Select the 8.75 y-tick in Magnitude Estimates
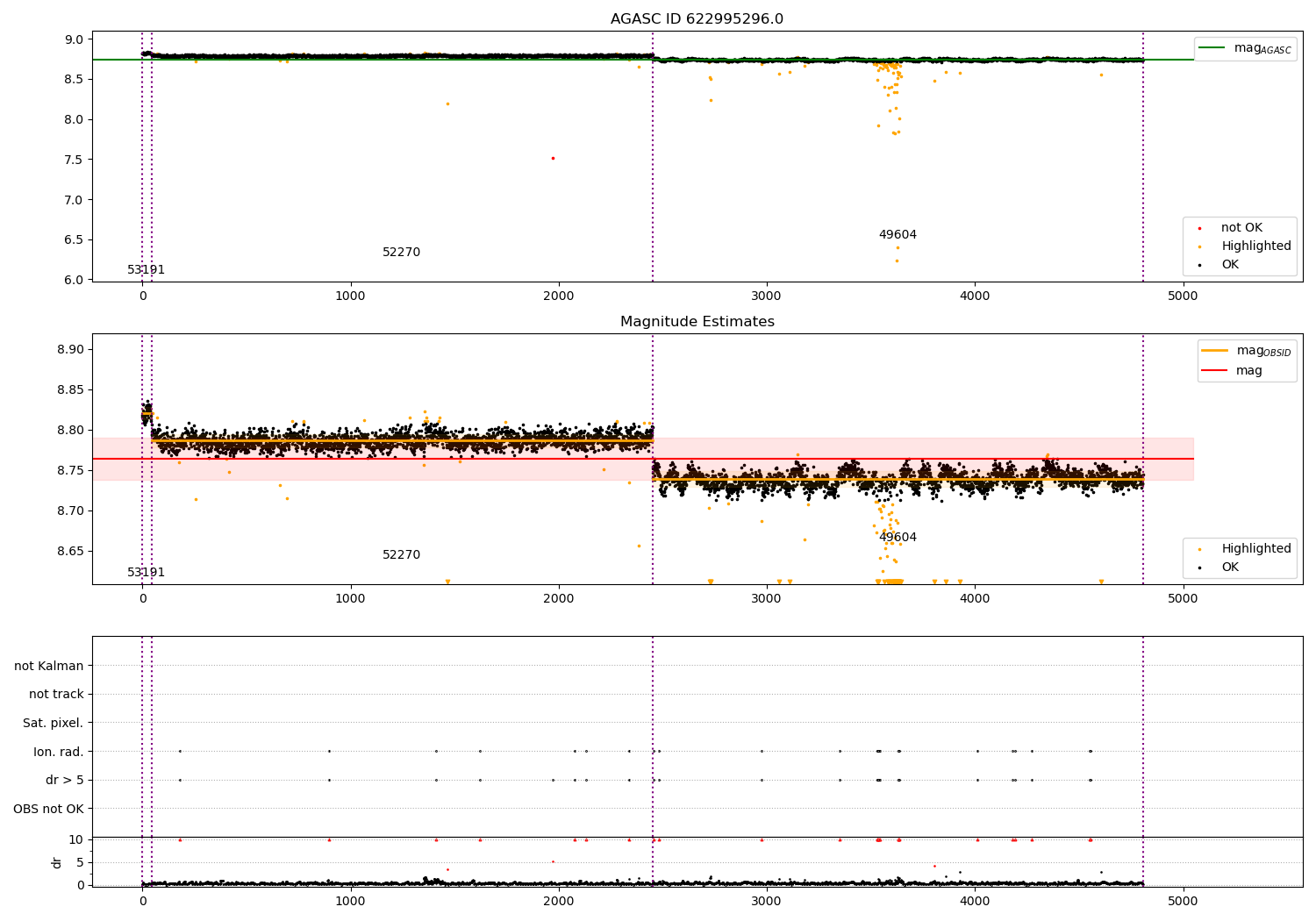Screen dimensions: 1316x921 [x=70, y=470]
